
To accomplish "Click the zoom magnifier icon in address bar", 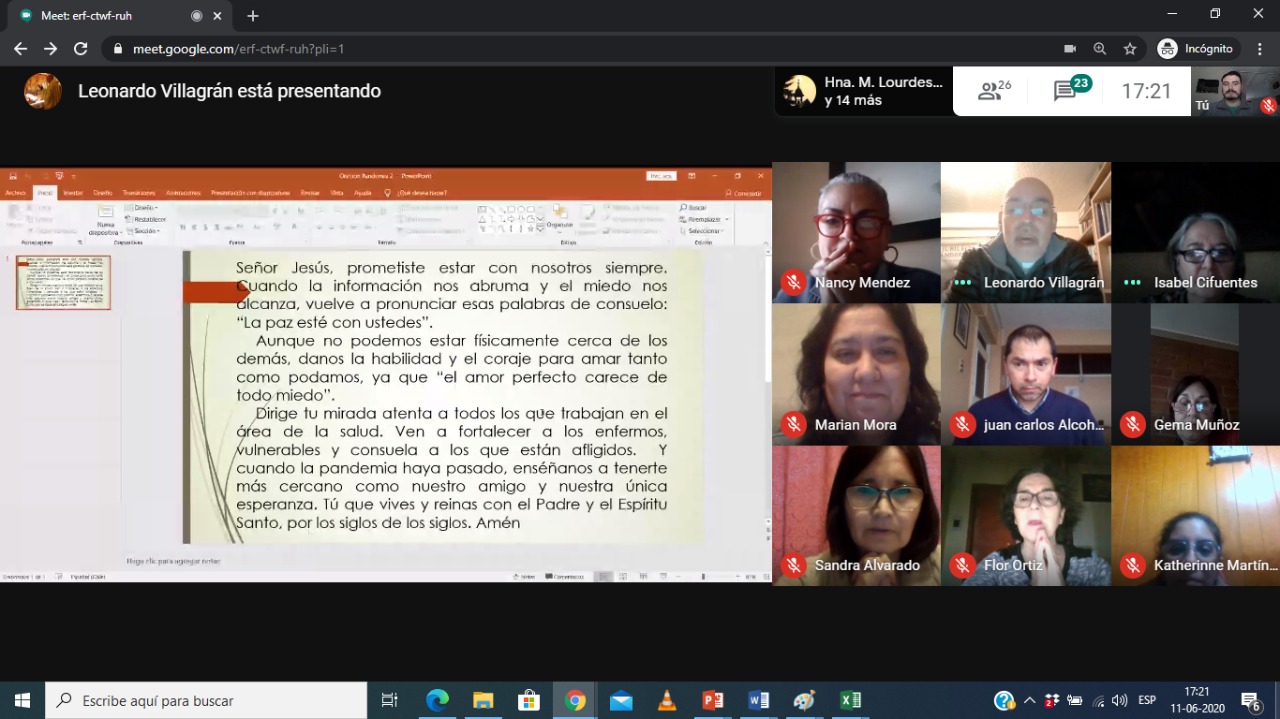I will (x=1100, y=48).
